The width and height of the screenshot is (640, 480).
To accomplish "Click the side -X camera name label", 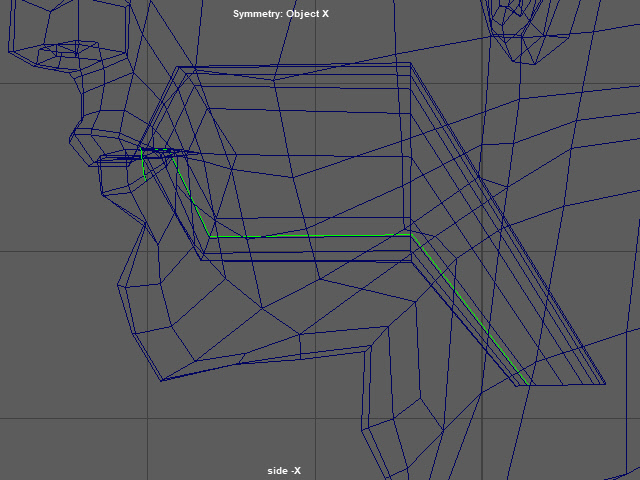I will (x=284, y=471).
